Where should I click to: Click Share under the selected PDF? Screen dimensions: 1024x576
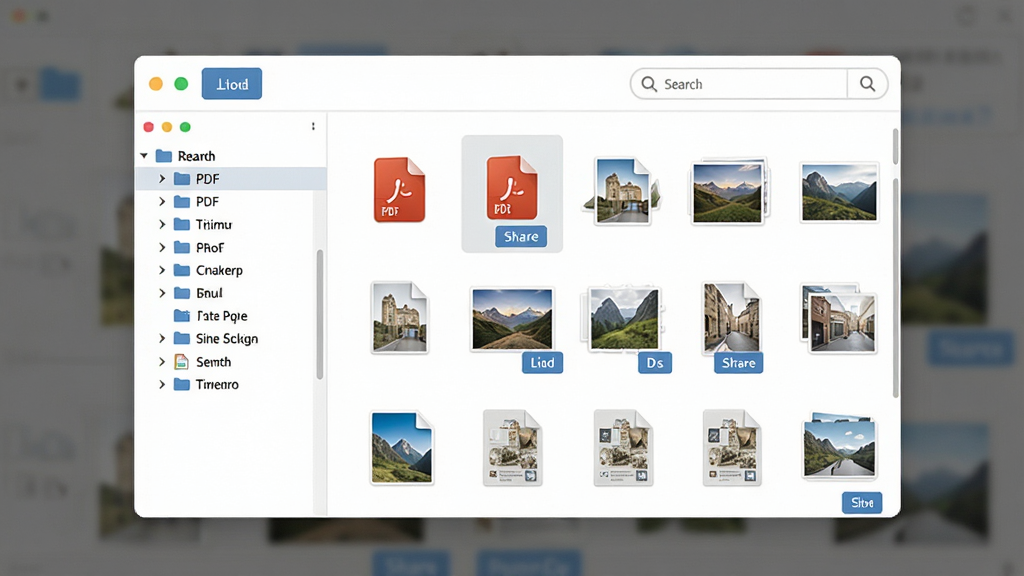[x=521, y=236]
